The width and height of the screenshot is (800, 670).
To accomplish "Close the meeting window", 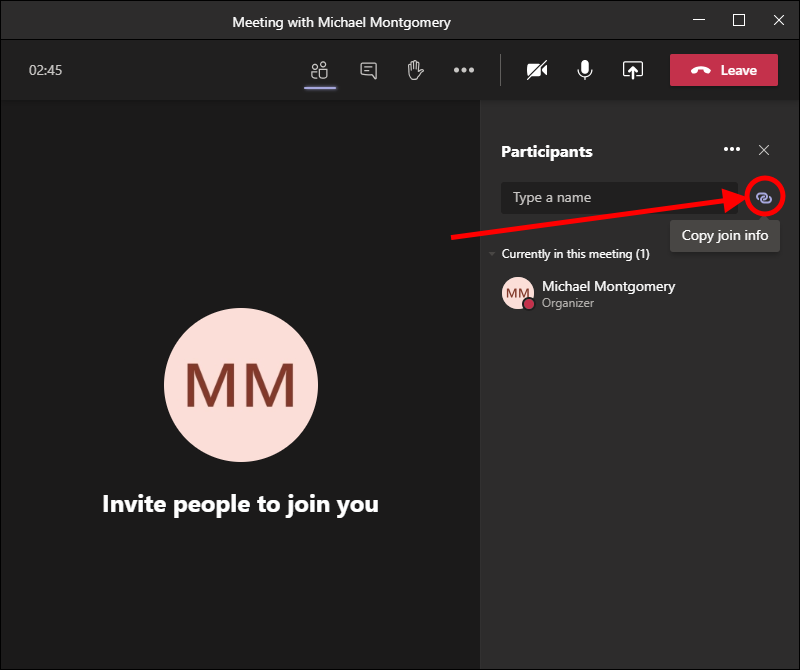I will point(779,20).
